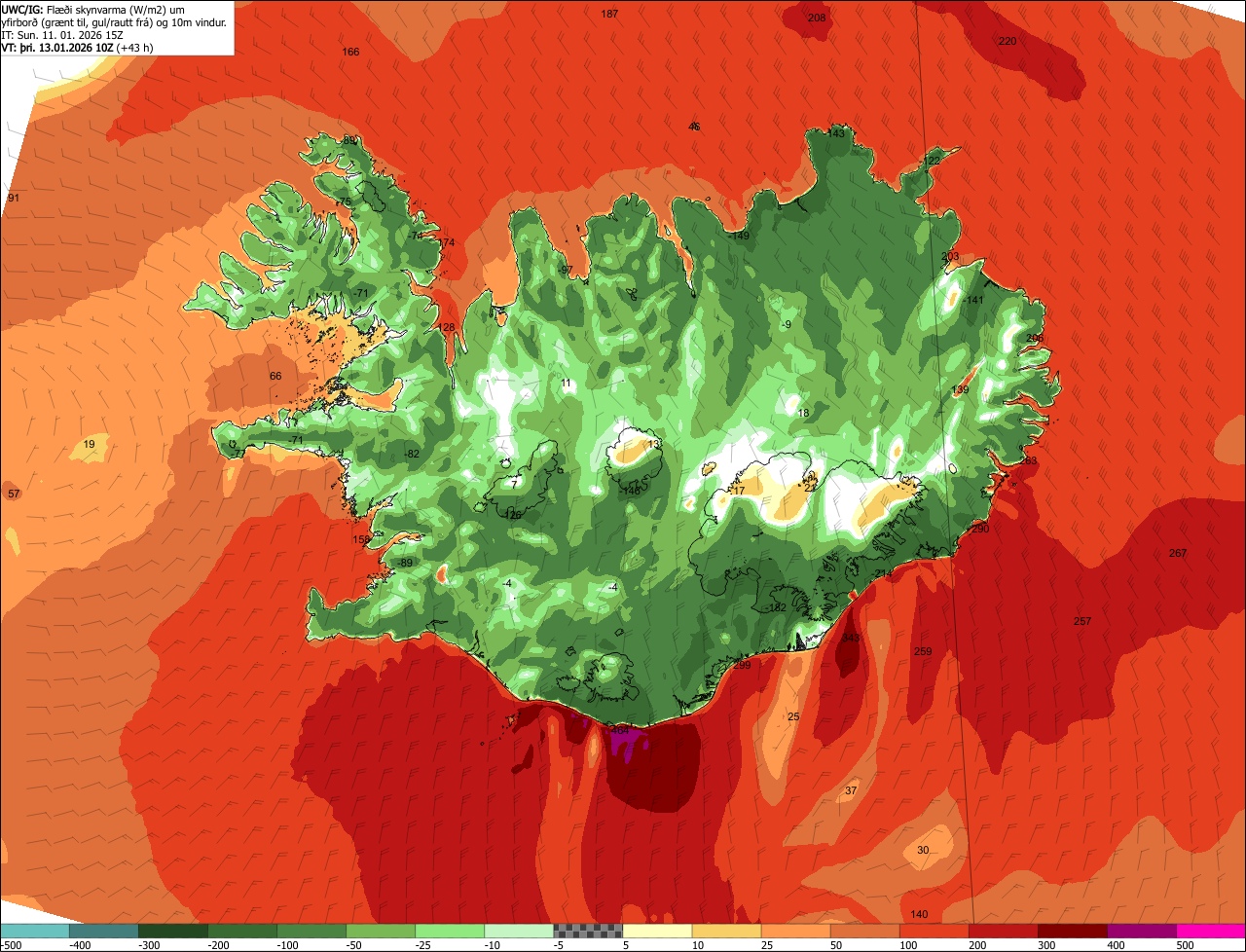Click the value 139 in east Iceland
1246x952 pixels.
(961, 389)
